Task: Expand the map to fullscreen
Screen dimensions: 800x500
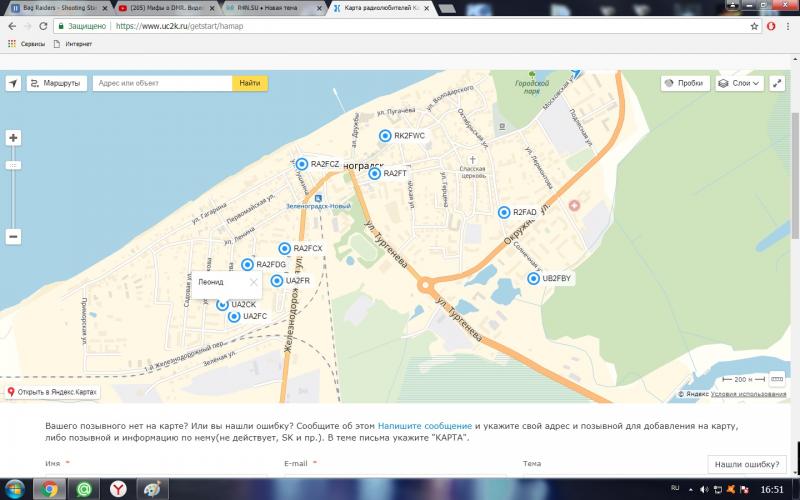Action: [778, 84]
